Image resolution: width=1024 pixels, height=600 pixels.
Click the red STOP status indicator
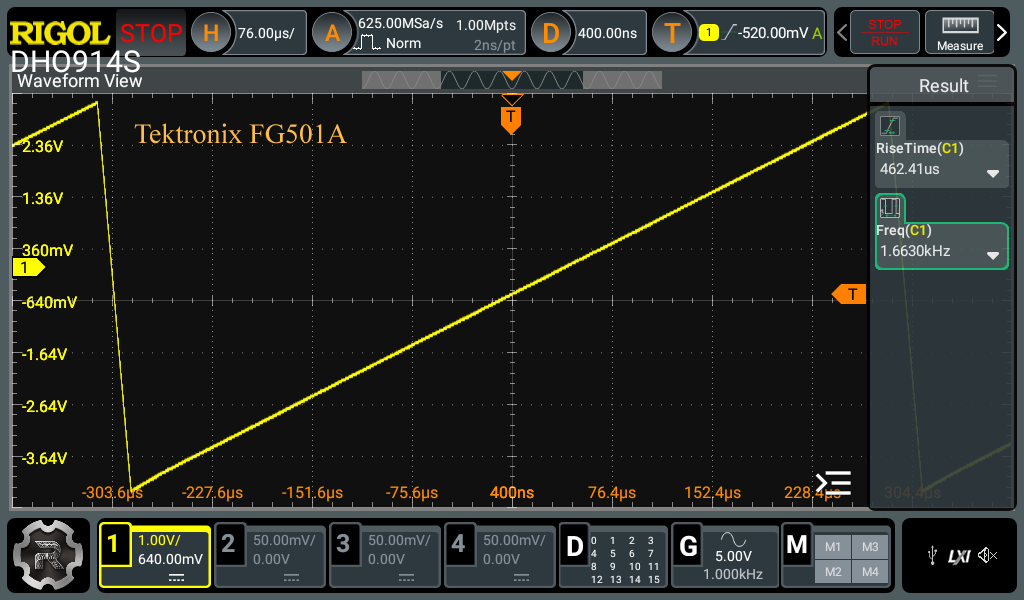pos(151,33)
